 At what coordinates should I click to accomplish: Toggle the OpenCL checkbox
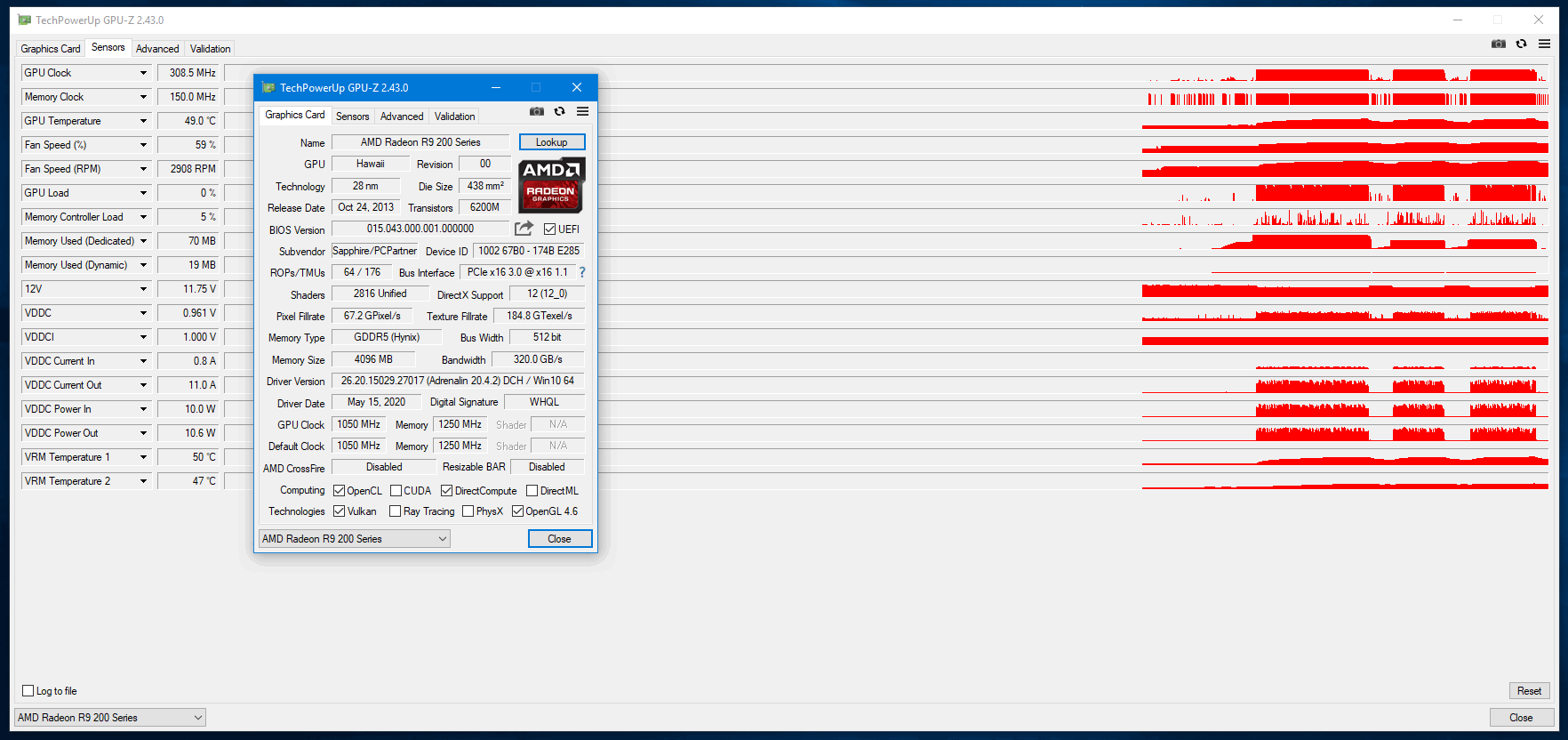(x=340, y=491)
